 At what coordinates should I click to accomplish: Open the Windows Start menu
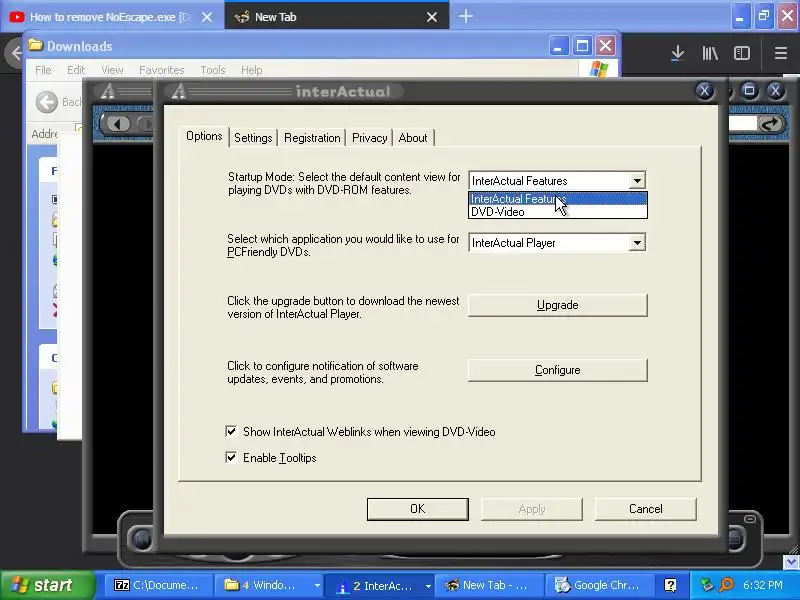click(47, 585)
